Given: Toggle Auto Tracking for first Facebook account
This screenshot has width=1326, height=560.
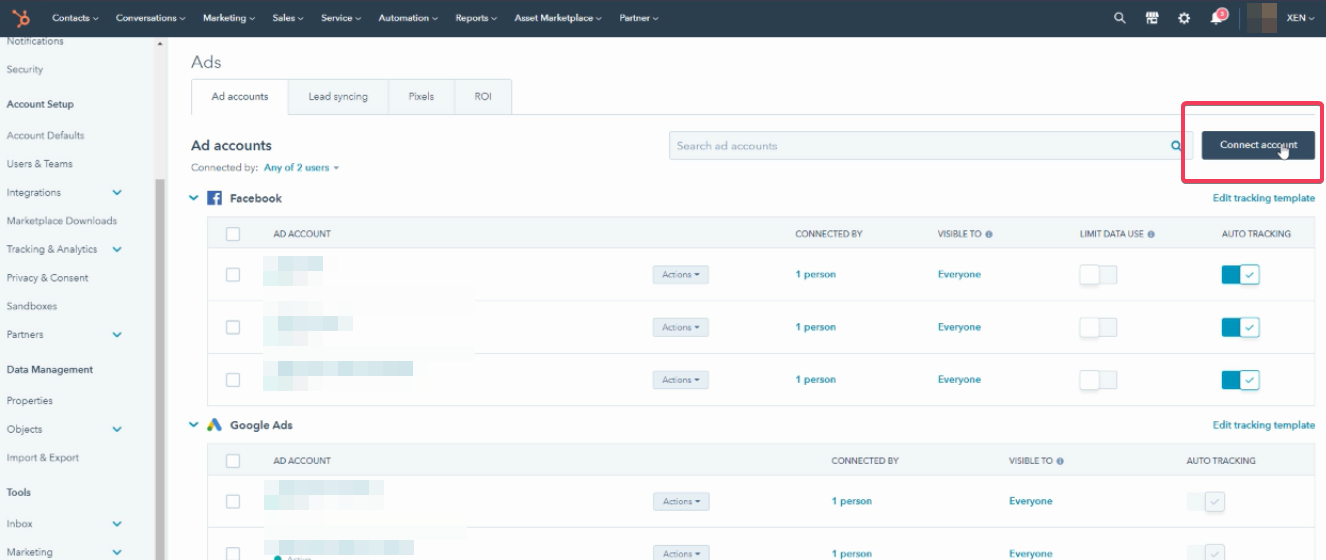Looking at the screenshot, I should coord(1240,275).
